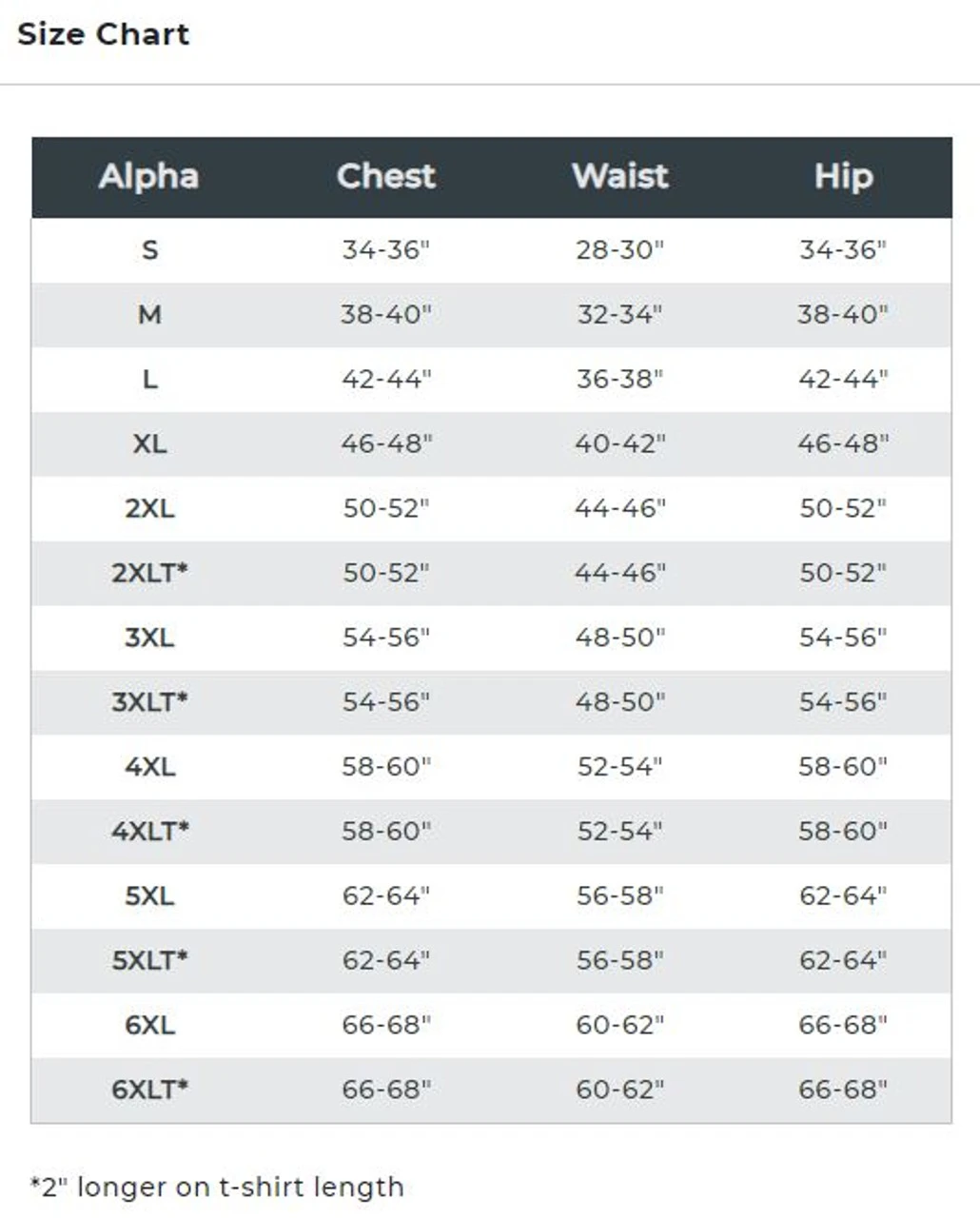The image size is (980, 1218).
Task: Click the L chest value 42-44"
Action: point(386,380)
